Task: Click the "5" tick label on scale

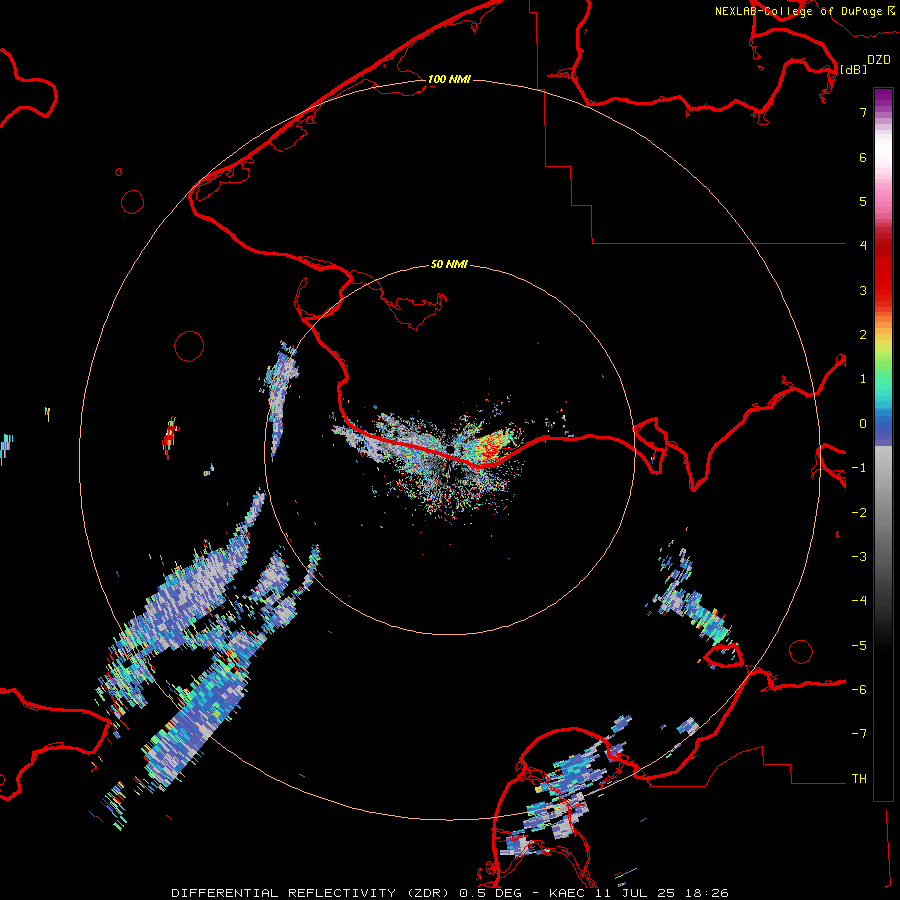Action: point(863,201)
